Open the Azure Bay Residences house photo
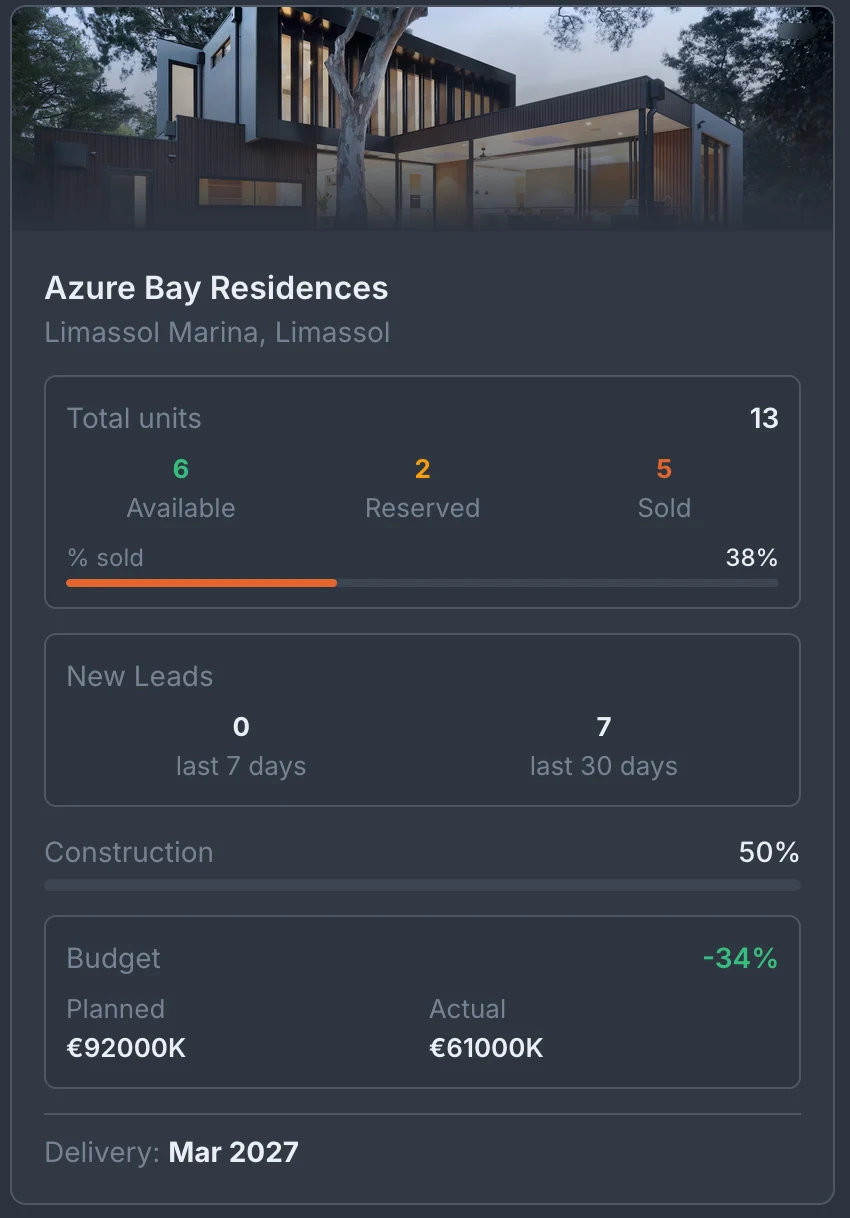 422,118
